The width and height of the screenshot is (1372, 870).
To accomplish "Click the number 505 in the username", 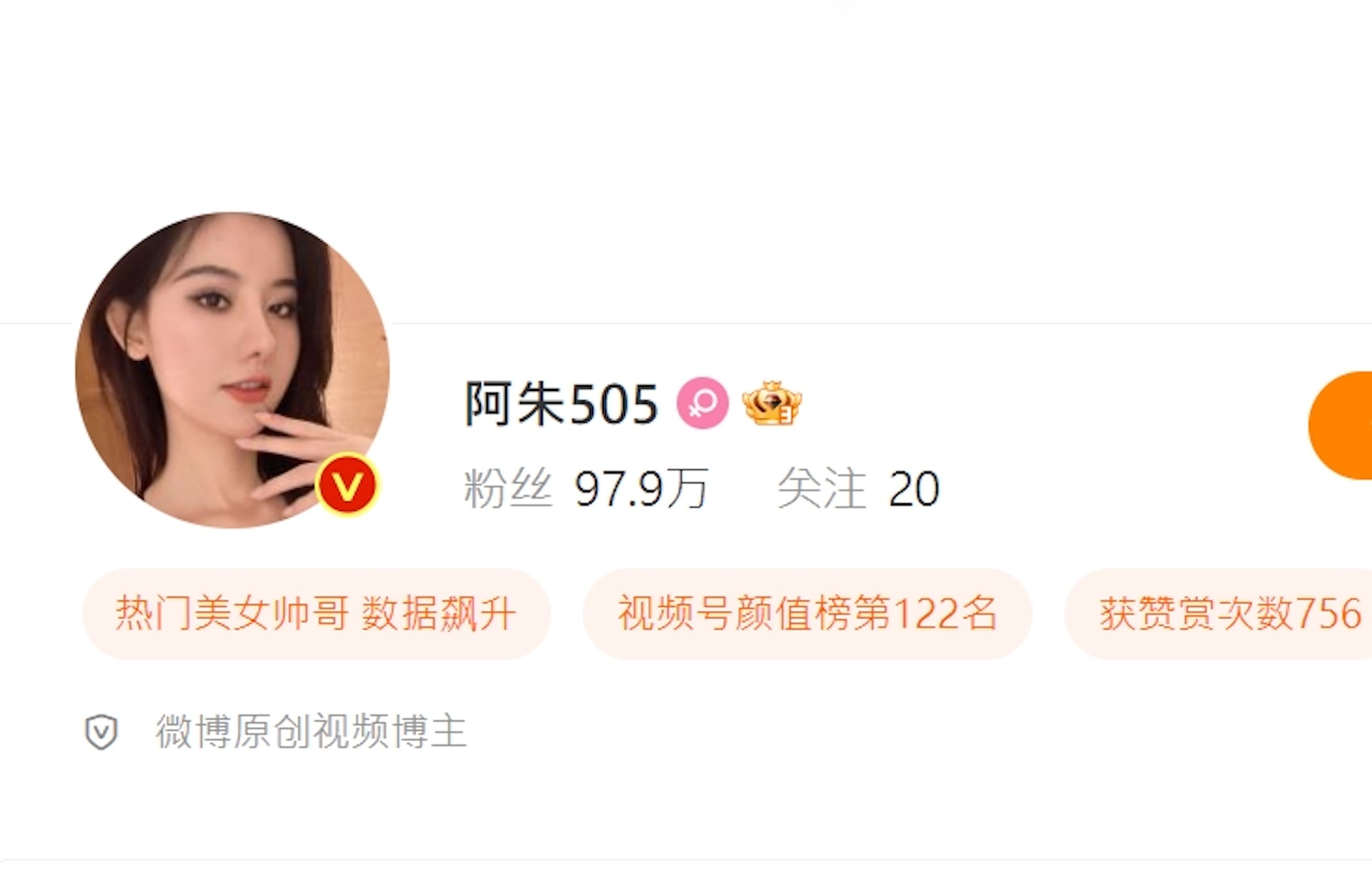I will point(615,405).
